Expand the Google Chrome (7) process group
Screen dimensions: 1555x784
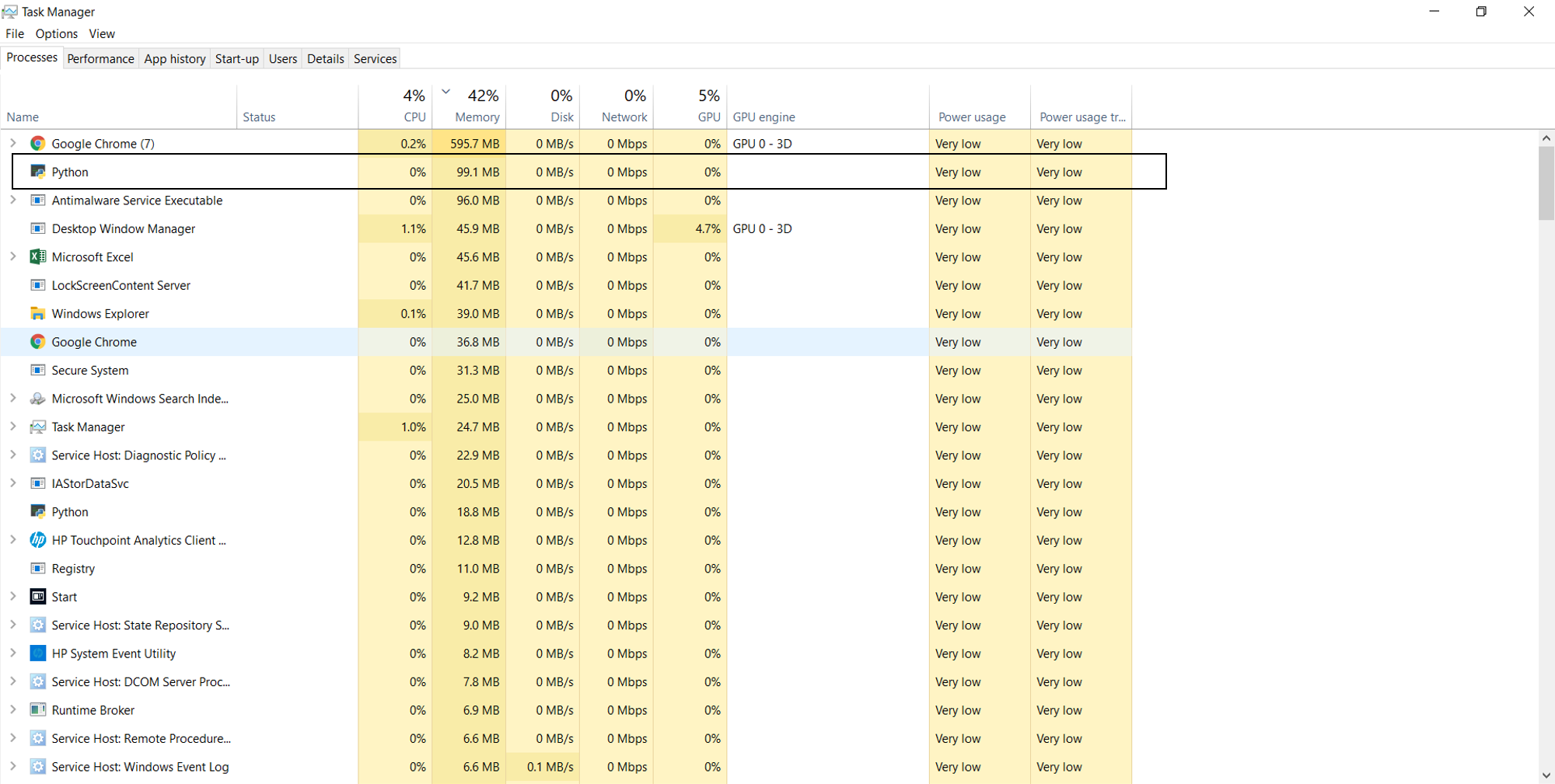coord(13,143)
